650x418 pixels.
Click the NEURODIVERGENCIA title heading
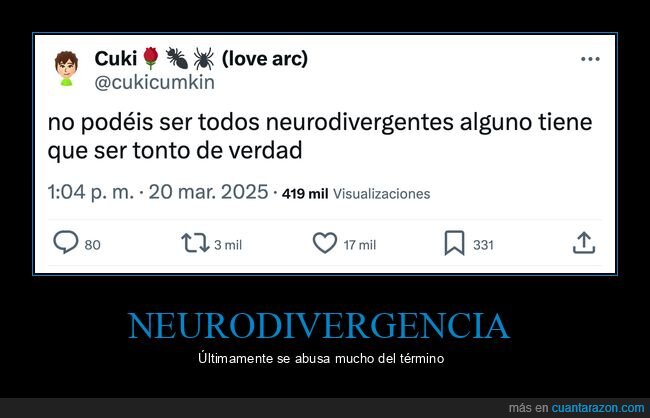pos(319,326)
